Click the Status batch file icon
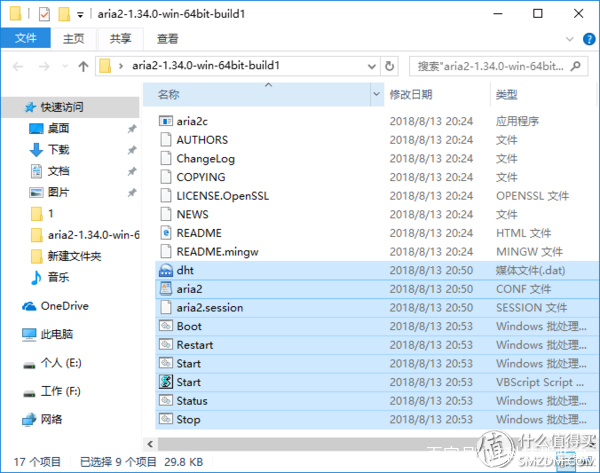This screenshot has width=600, height=473. 166,400
